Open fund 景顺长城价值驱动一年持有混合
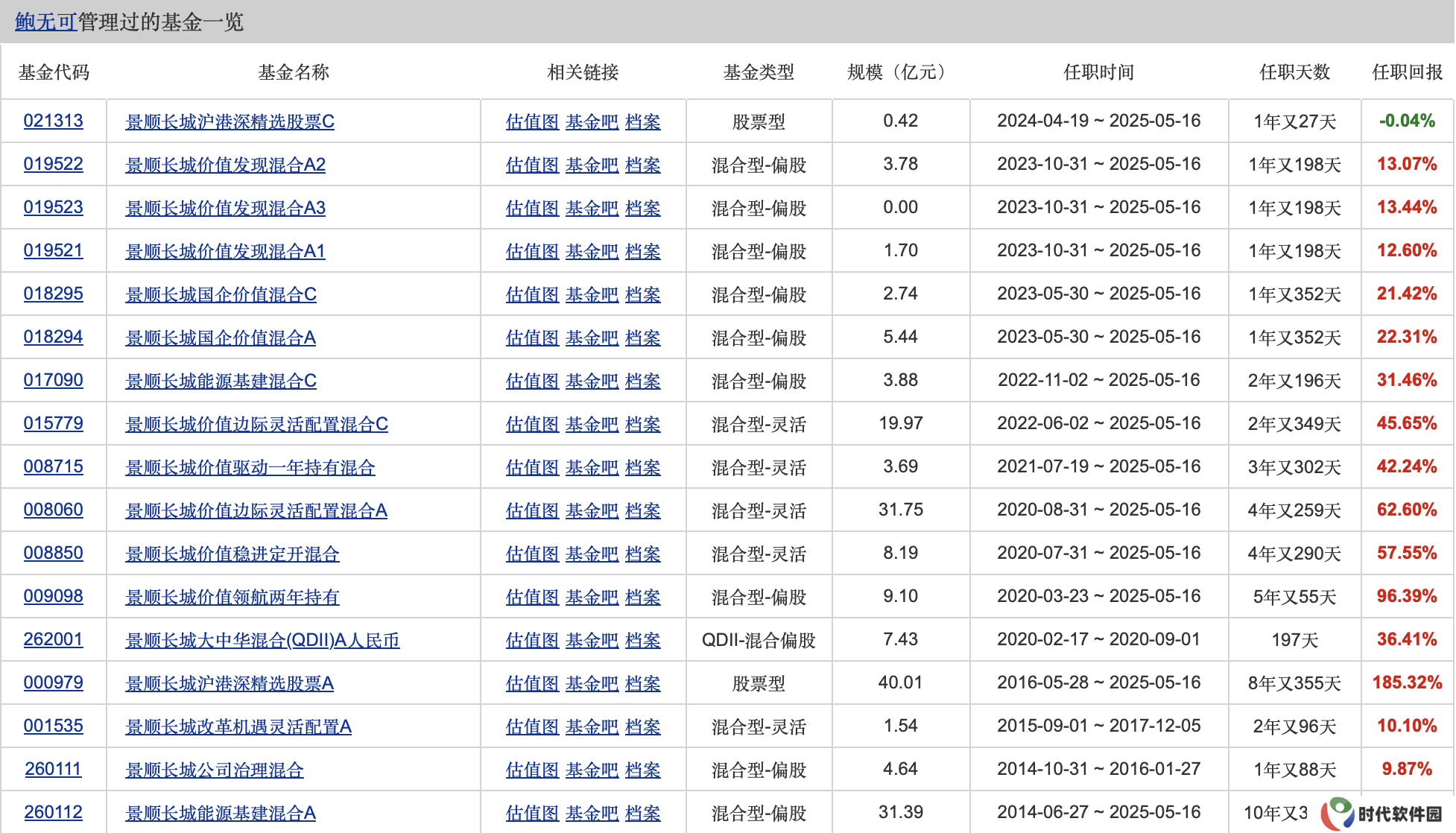Screen dimensions: 1456x833 [x=250, y=467]
